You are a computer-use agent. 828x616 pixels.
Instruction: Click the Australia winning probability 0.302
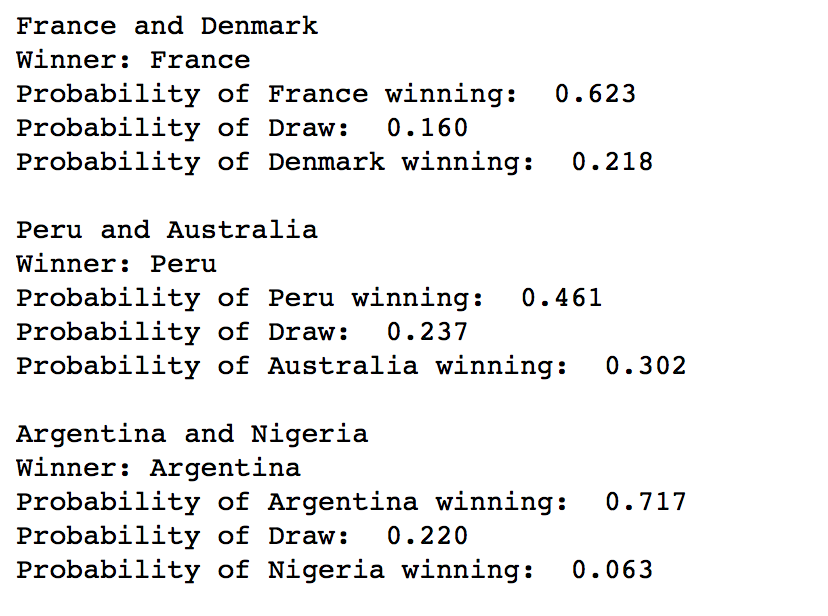pos(645,366)
